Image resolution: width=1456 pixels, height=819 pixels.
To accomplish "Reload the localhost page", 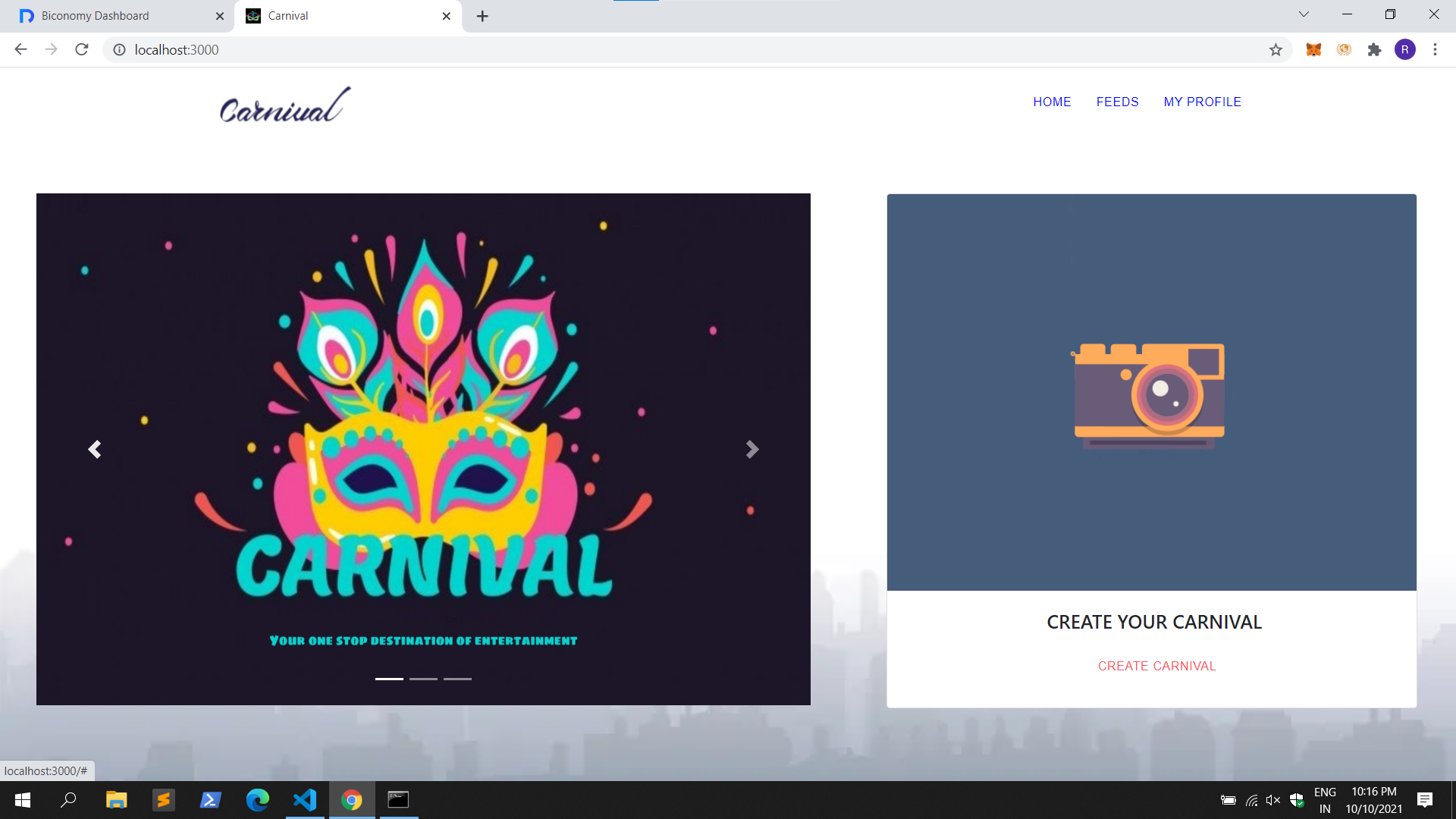I will click(x=82, y=50).
